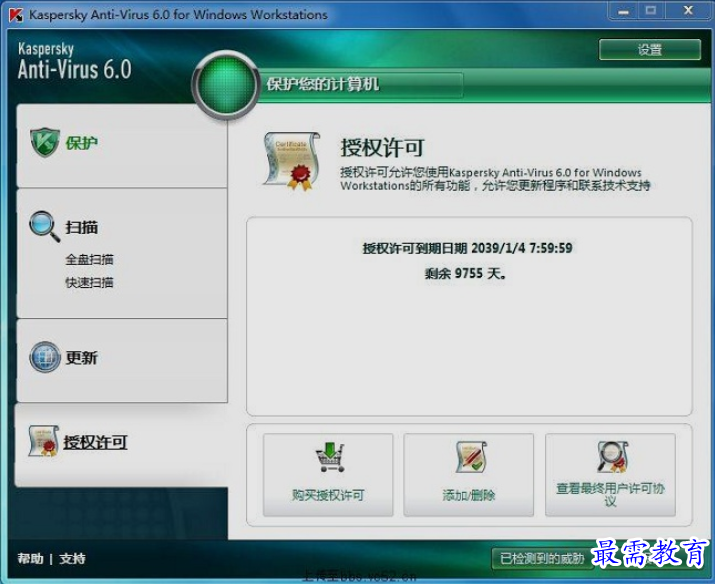Viewport: 715px width, 584px height.
Task: Click the add/remove license document icon
Action: tap(471, 457)
